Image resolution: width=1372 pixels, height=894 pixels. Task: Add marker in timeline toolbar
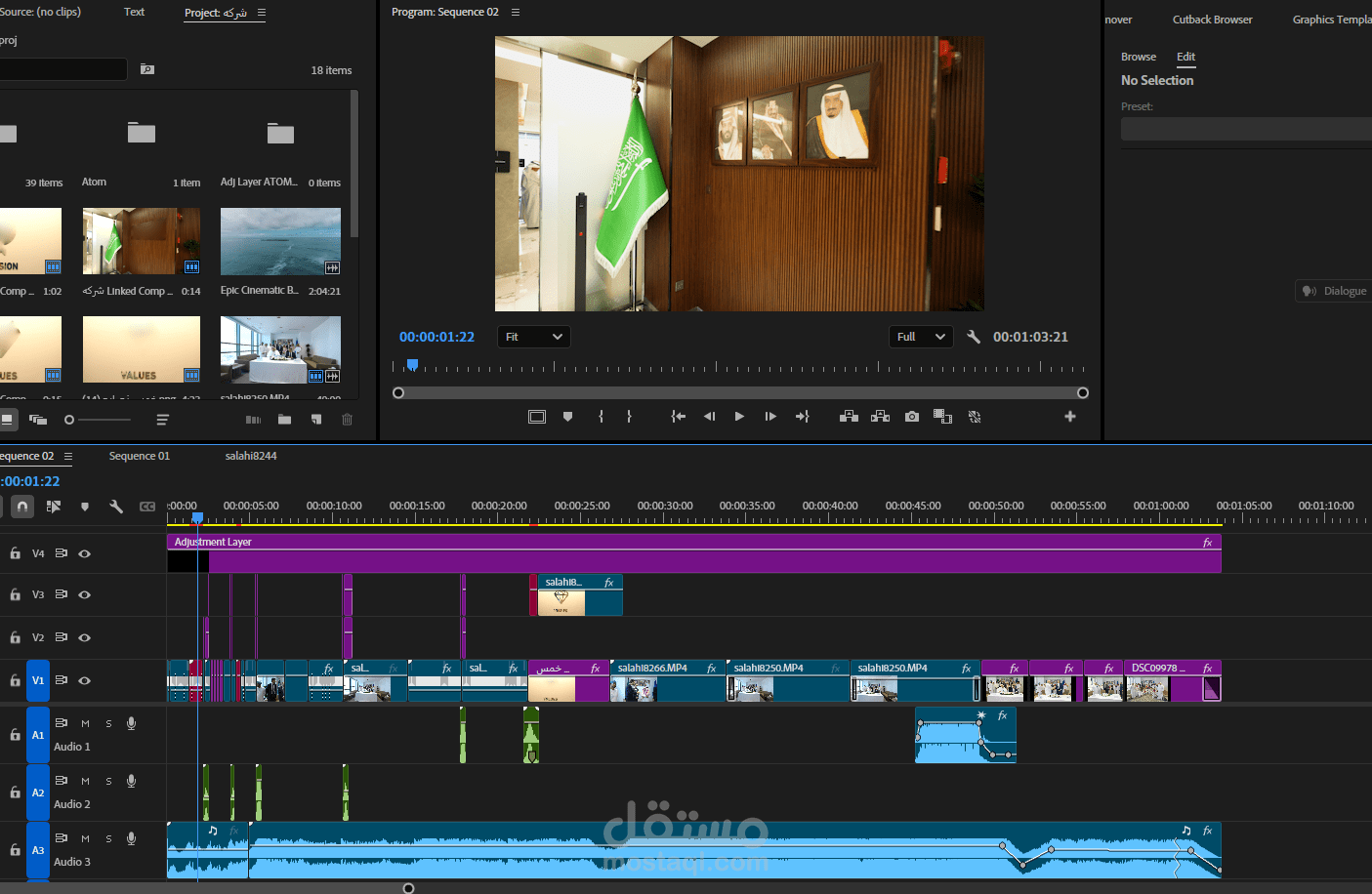point(85,507)
